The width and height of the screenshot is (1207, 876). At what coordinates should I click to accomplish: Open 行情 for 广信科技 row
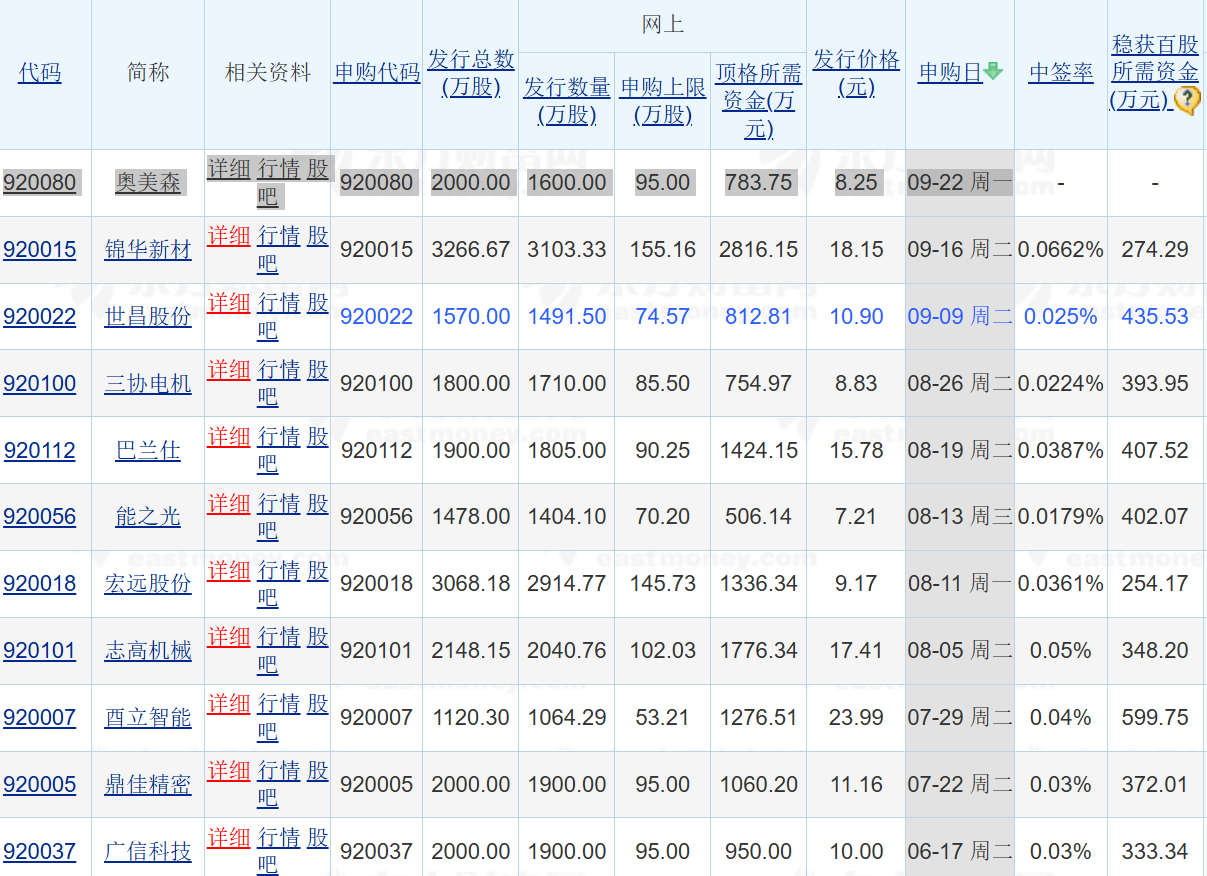pos(279,838)
